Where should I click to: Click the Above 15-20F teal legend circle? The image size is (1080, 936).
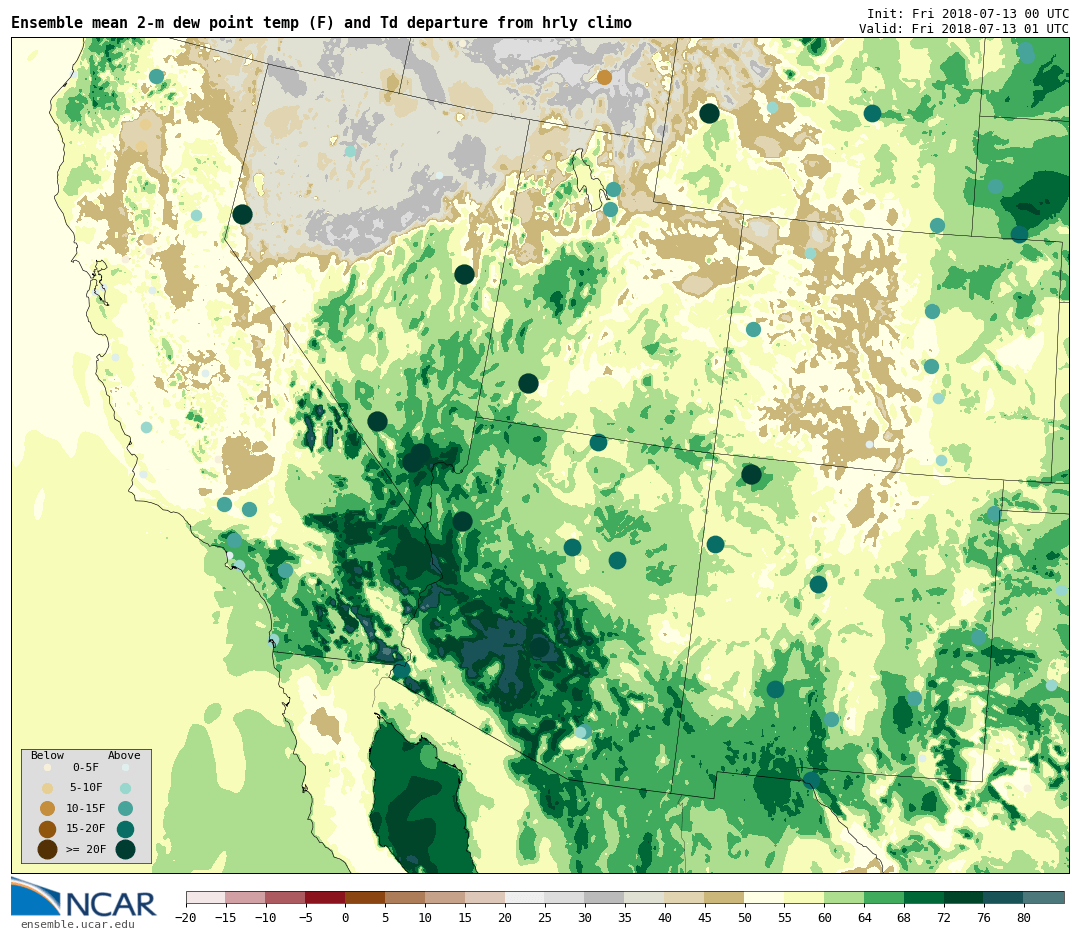[125, 829]
